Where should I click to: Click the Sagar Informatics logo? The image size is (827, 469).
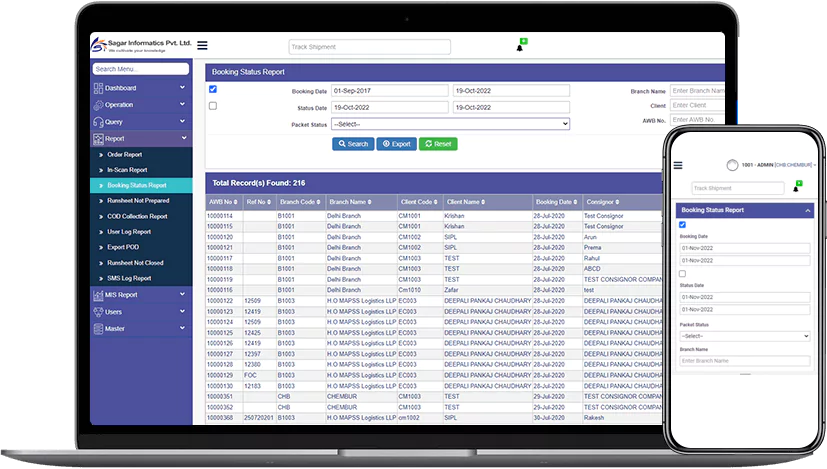pos(141,45)
